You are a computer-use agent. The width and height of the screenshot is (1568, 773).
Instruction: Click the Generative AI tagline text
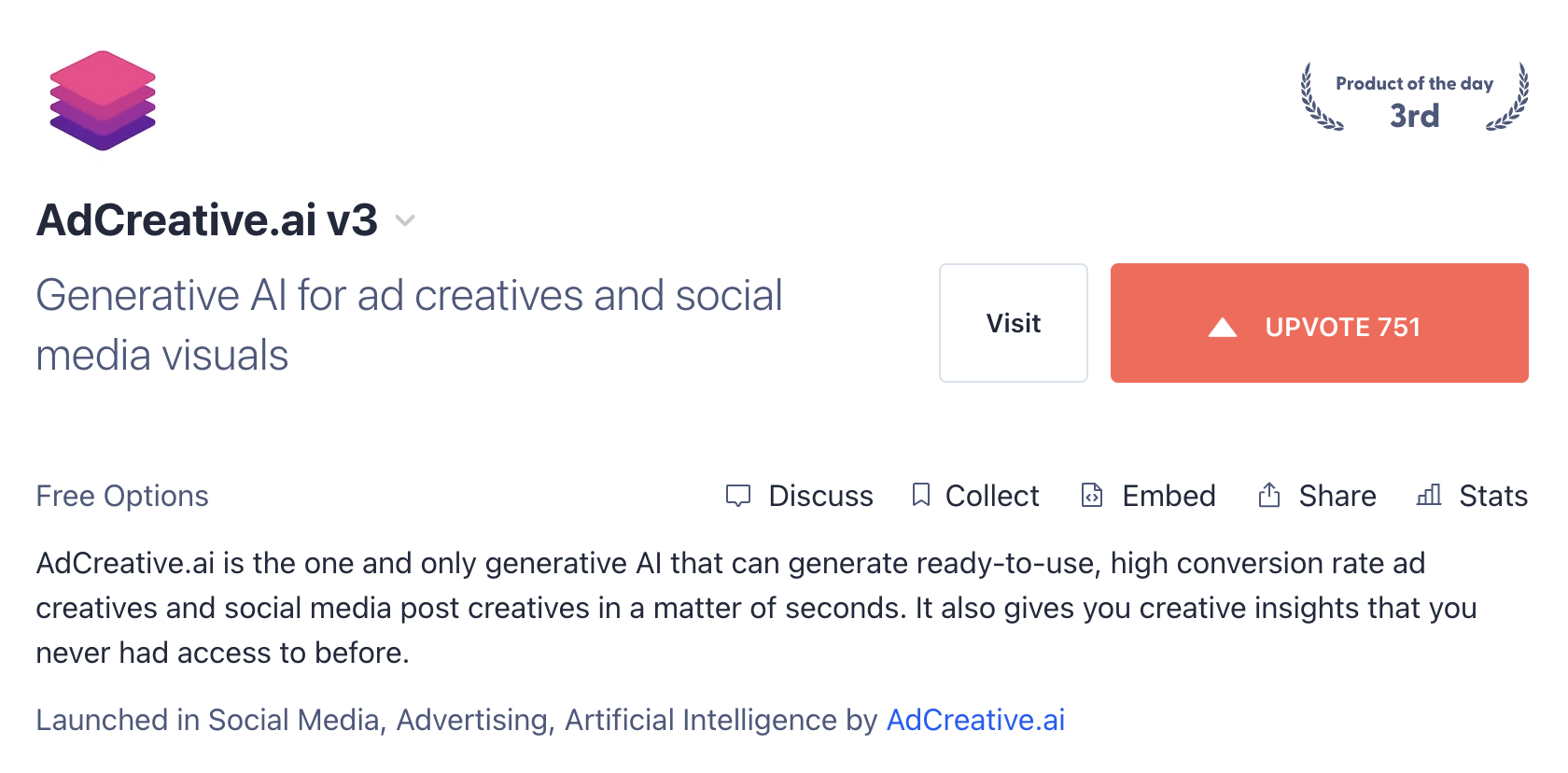[x=409, y=324]
